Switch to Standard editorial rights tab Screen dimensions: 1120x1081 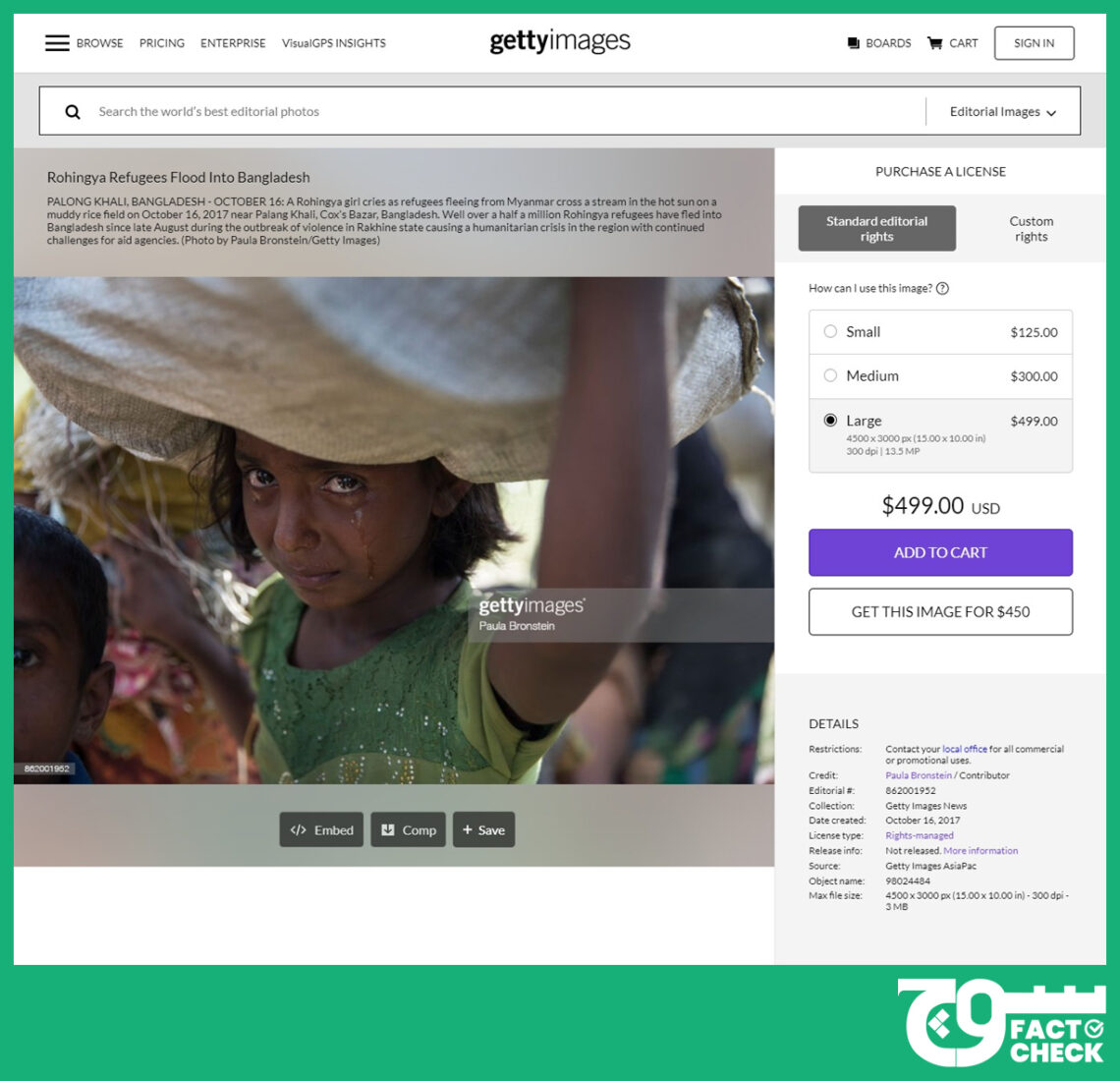click(876, 229)
